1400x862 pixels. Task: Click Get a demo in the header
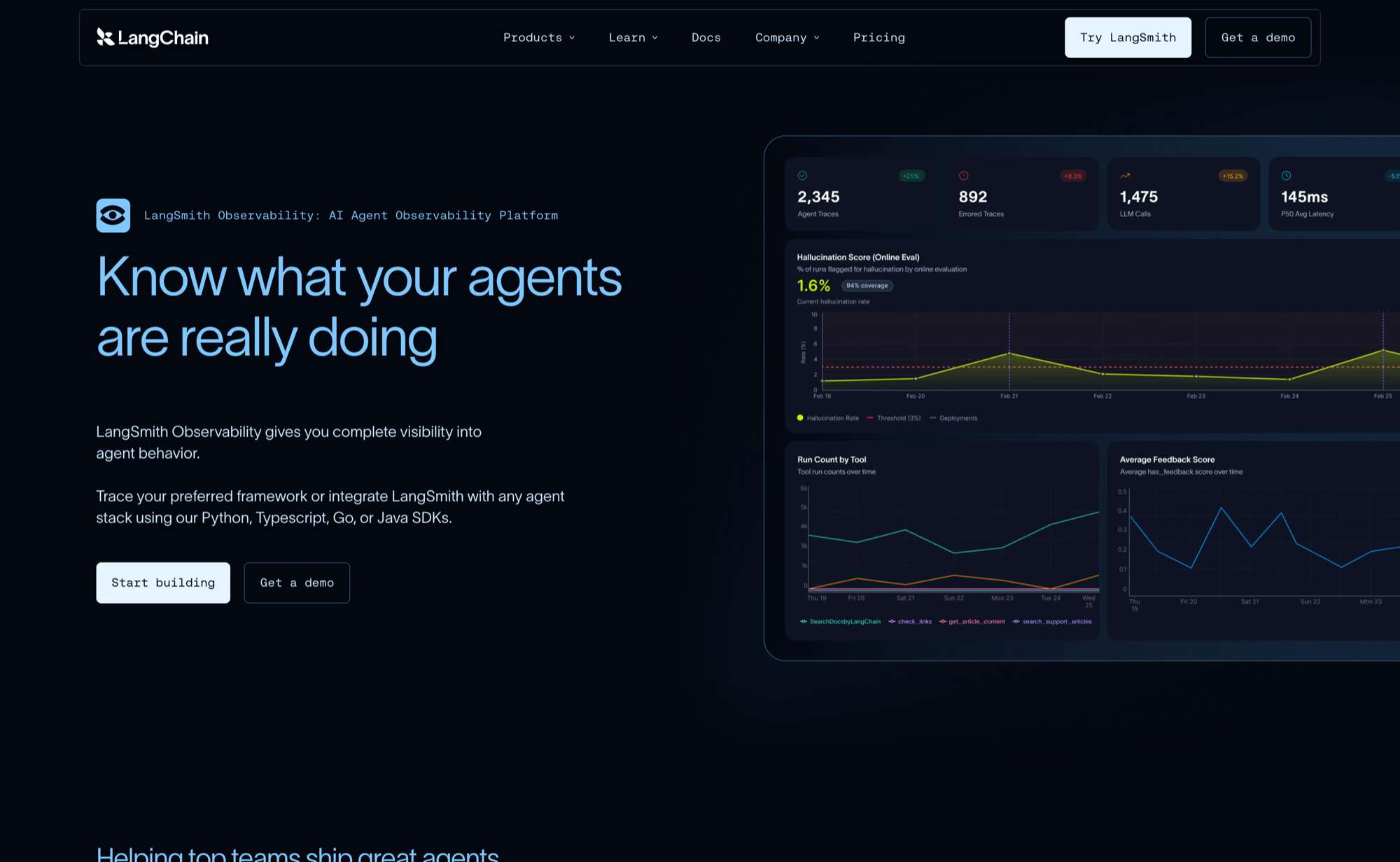click(1258, 38)
